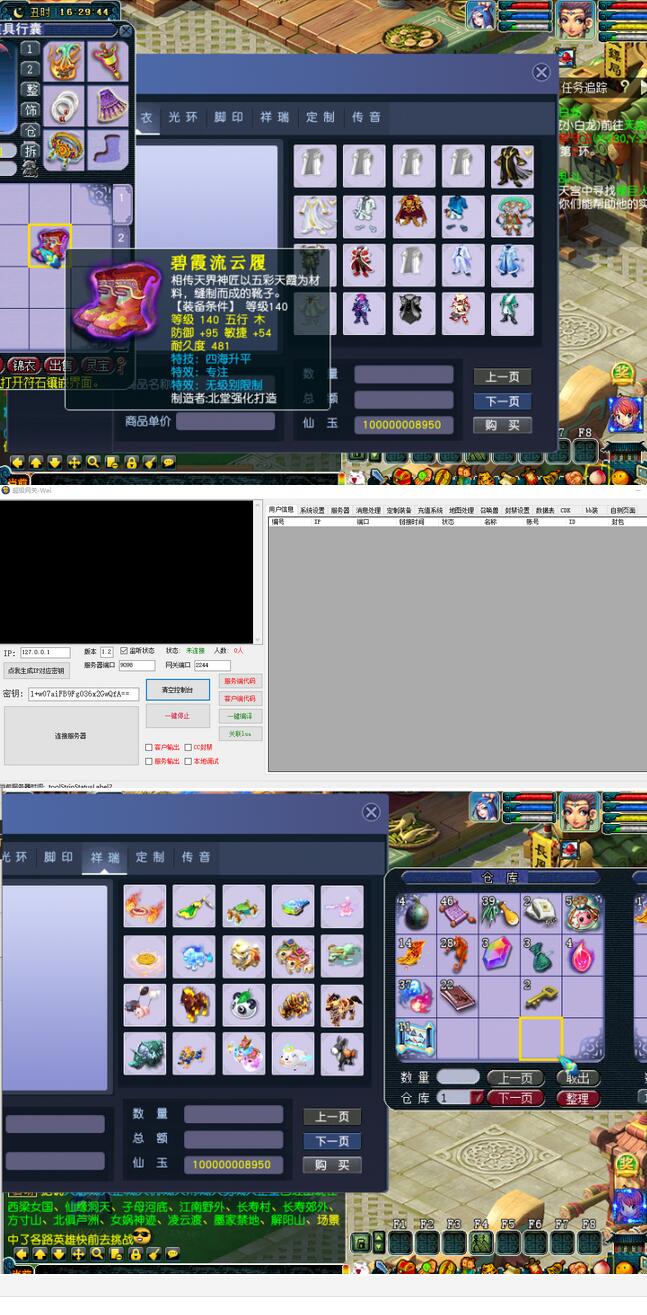Enable the 客户输出 checkbox
Viewport: 647px width, 1315px height.
click(149, 747)
